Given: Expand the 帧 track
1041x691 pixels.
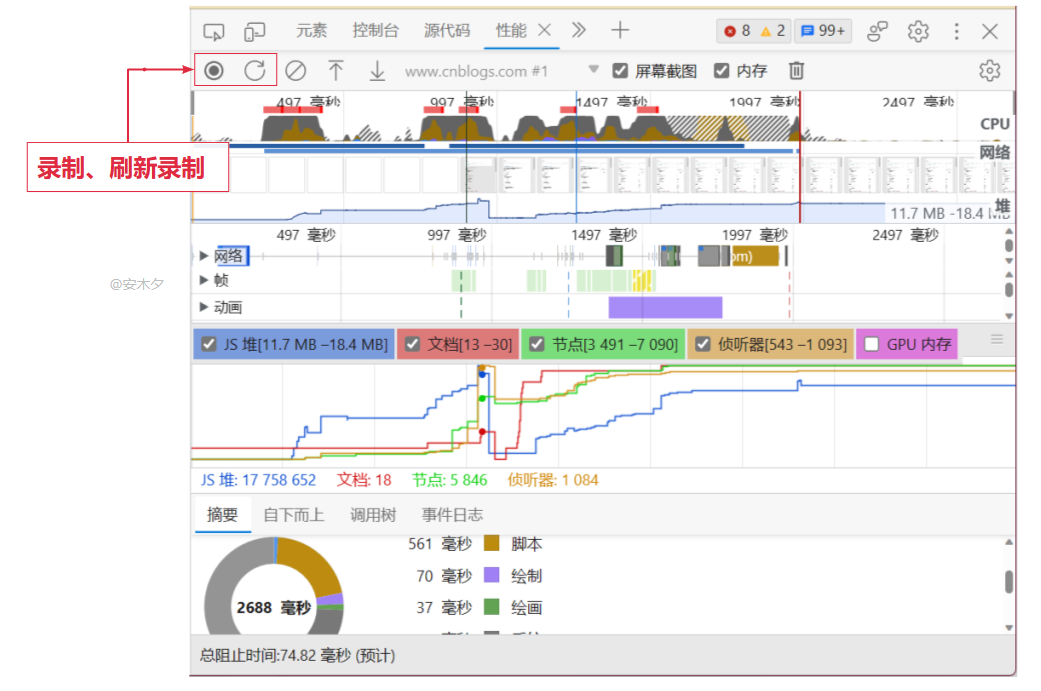Looking at the screenshot, I should click(x=204, y=281).
